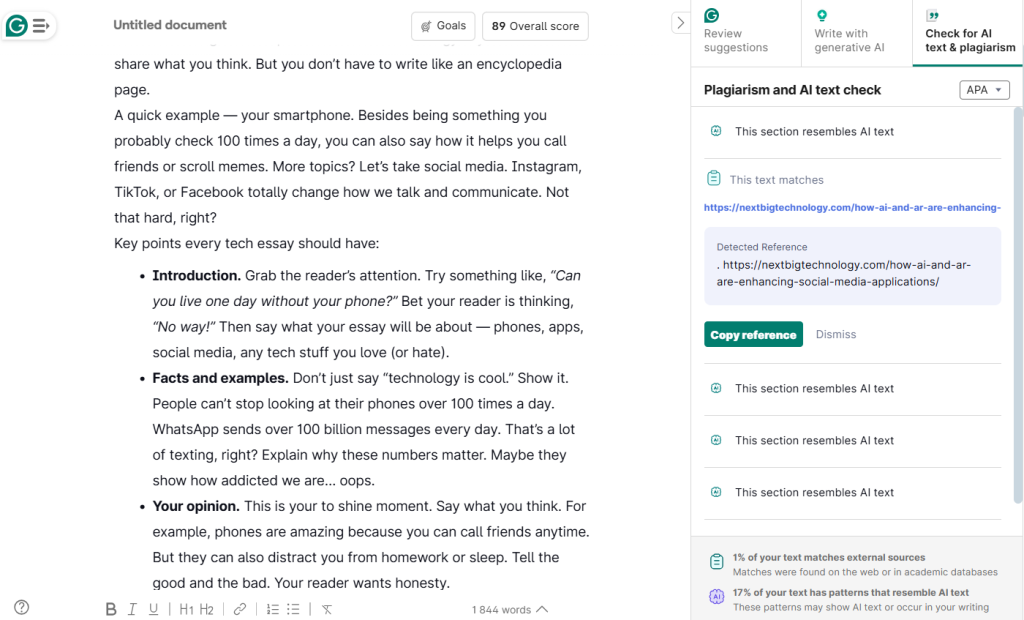The height and width of the screenshot is (620, 1024).
Task: Toggle italic formatting
Action: 133,608
